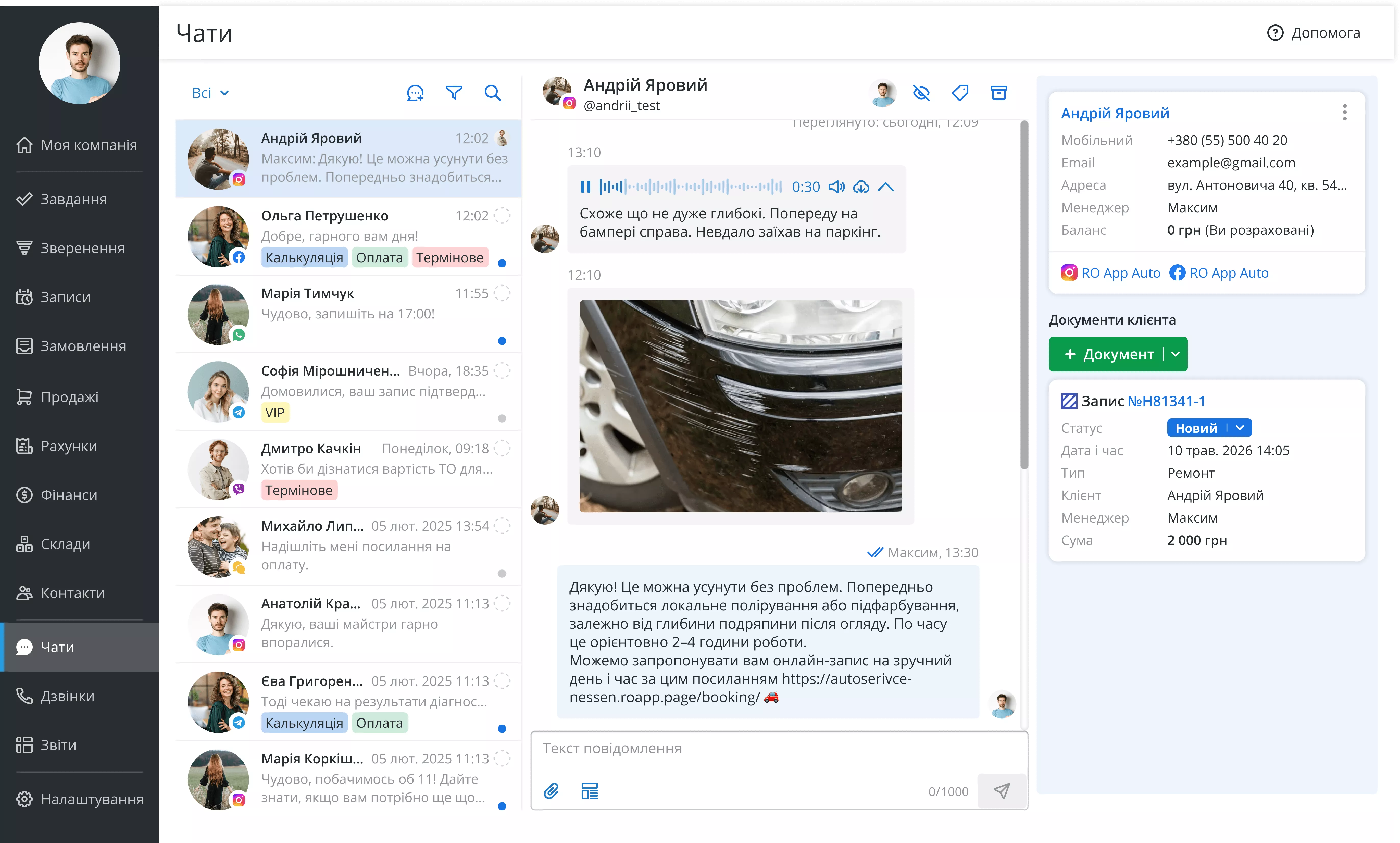This screenshot has height=843, width=1400.
Task: Click the phone number +380 (55) 500 40 20
Action: click(x=1227, y=140)
